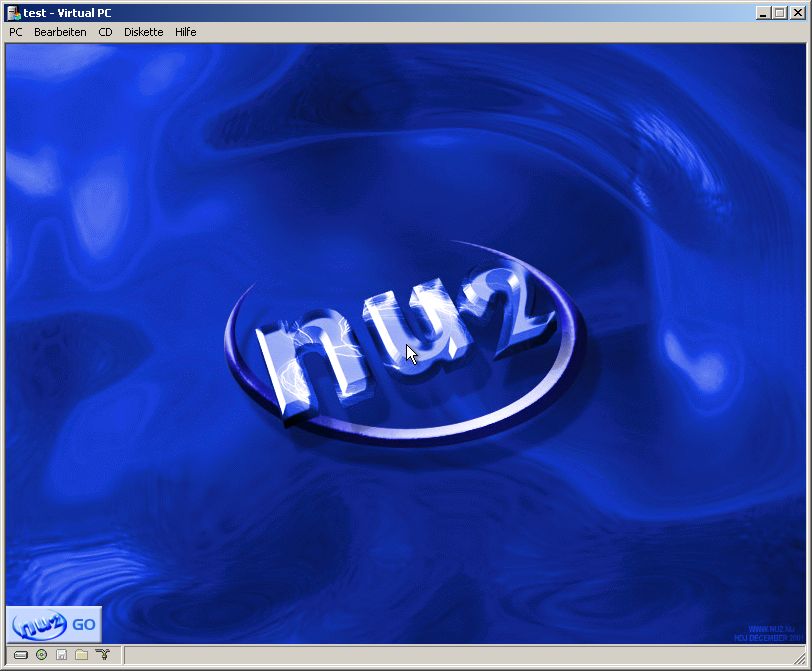Click the Virtual PC title bar icon
Image resolution: width=812 pixels, height=671 pixels.
click(x=14, y=12)
